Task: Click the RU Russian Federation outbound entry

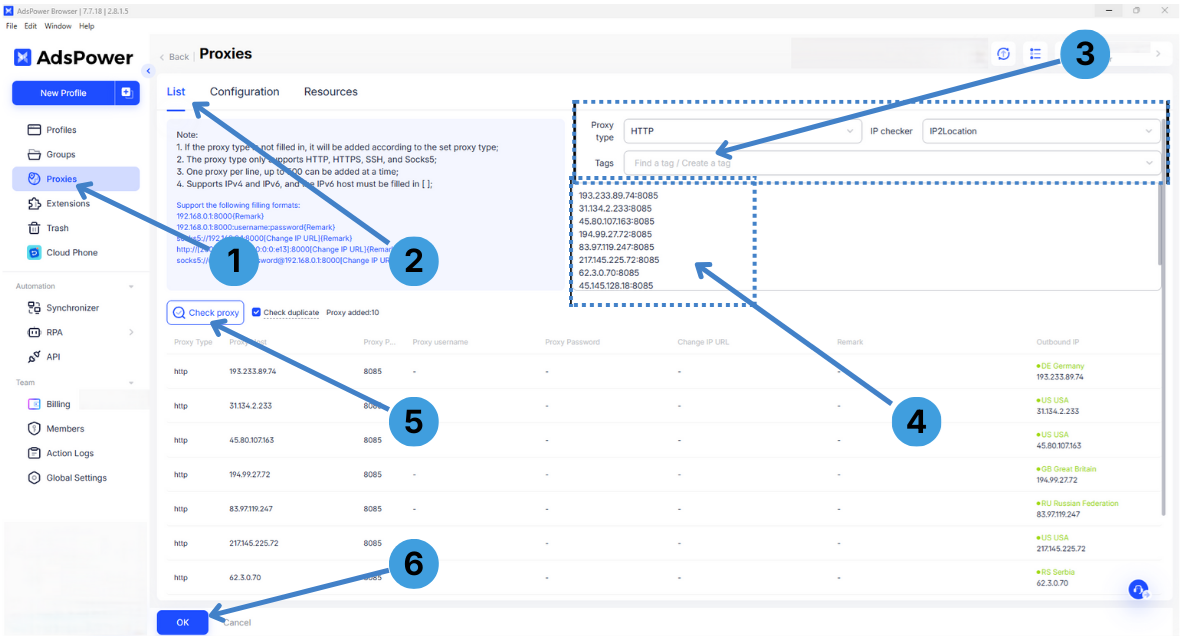Action: coord(1077,508)
